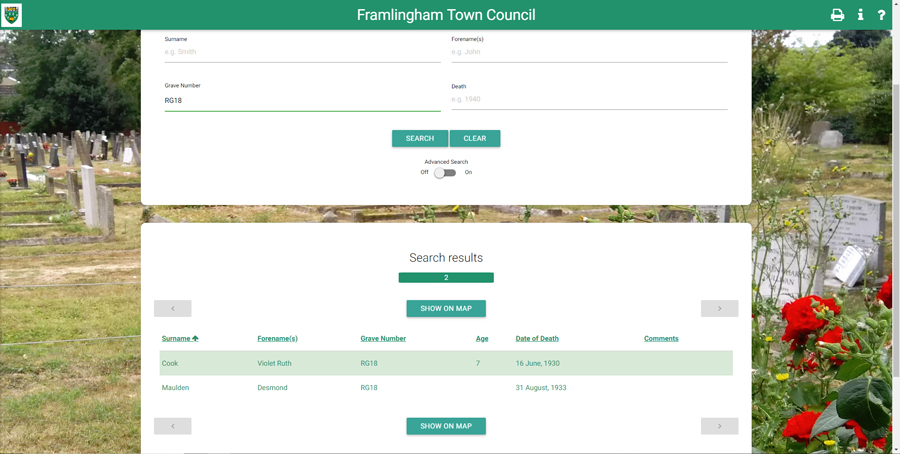Click the date 31 August, 1933

tap(541, 387)
